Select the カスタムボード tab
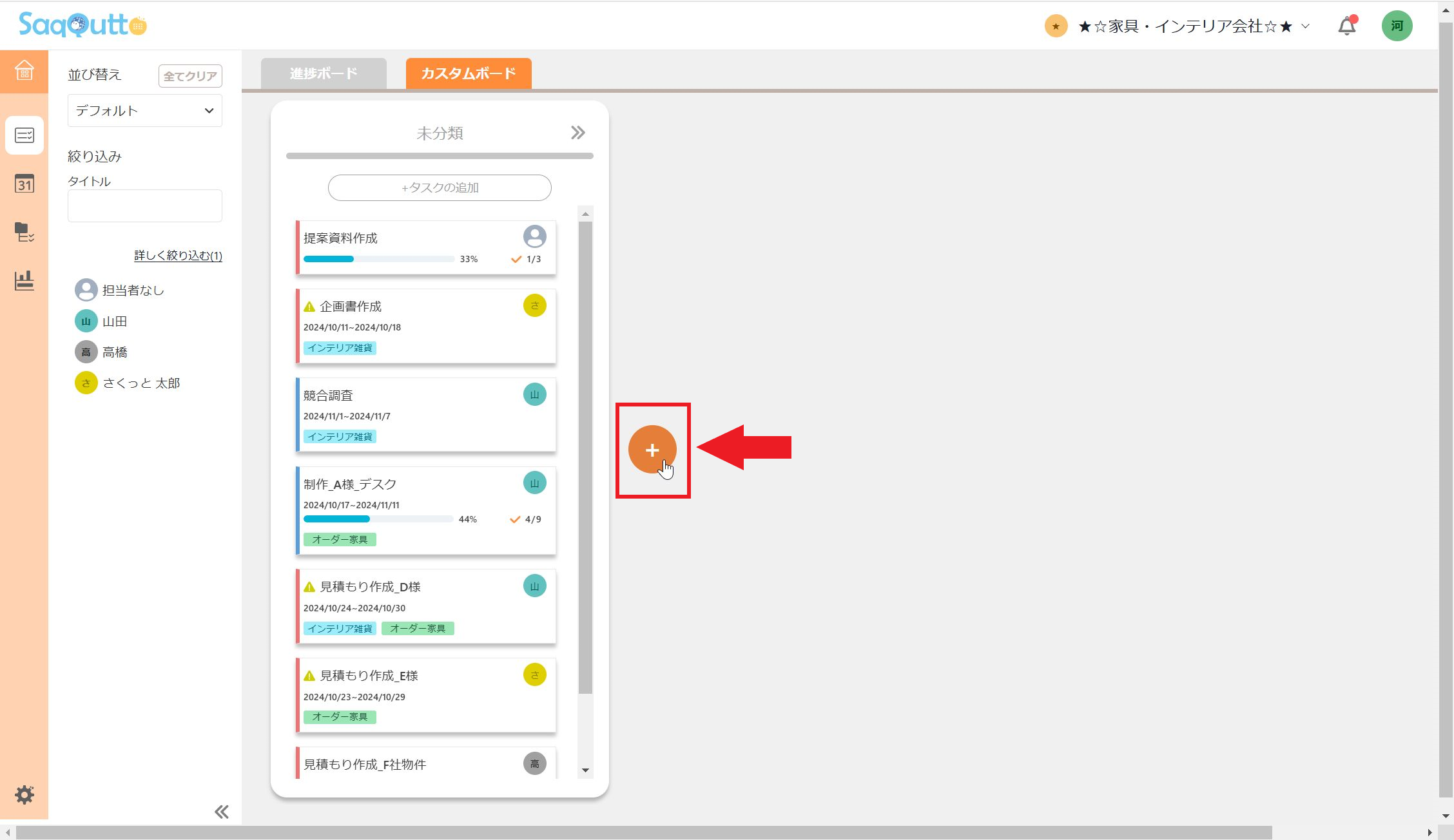 469,73
